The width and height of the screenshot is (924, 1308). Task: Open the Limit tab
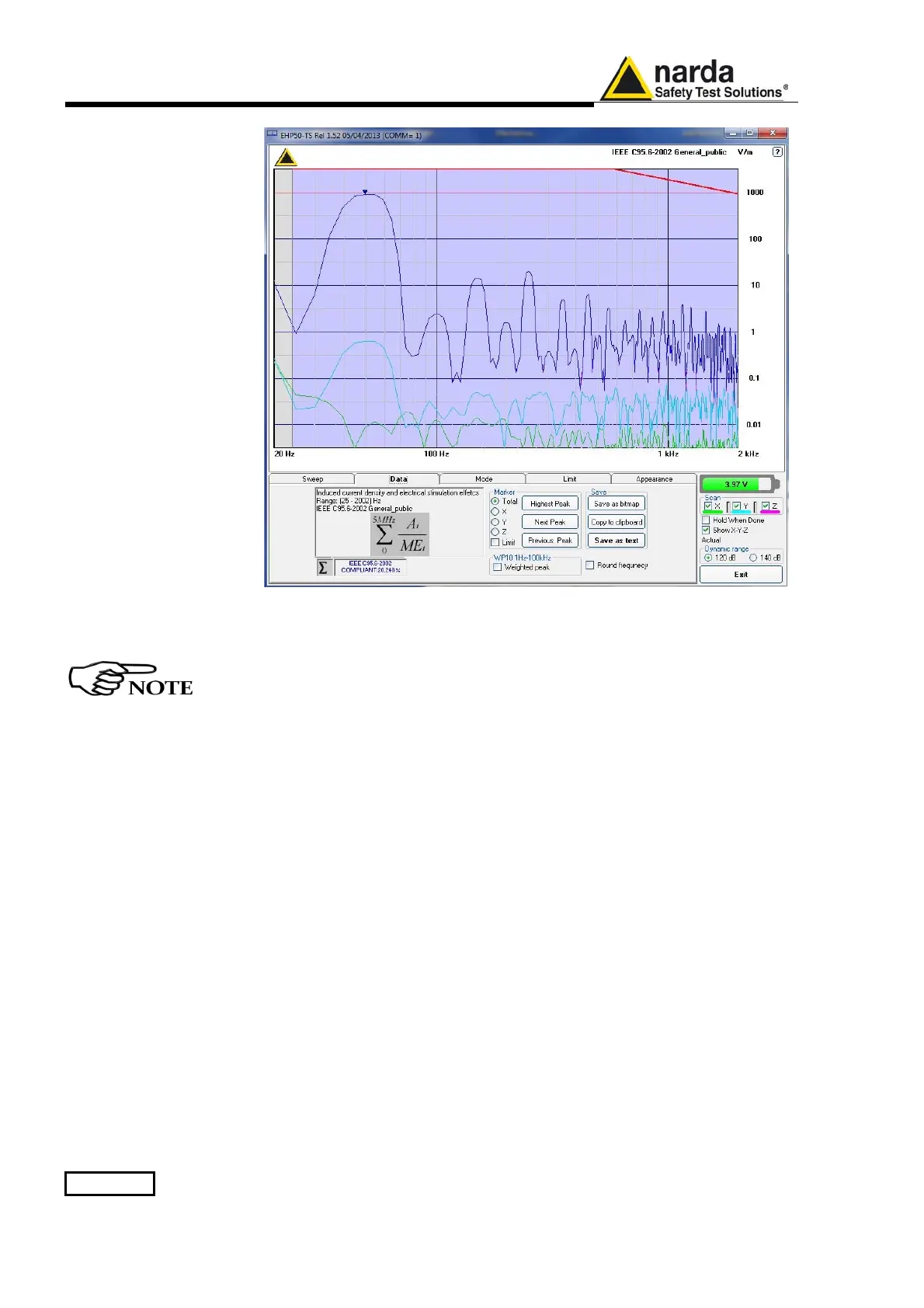pos(569,479)
